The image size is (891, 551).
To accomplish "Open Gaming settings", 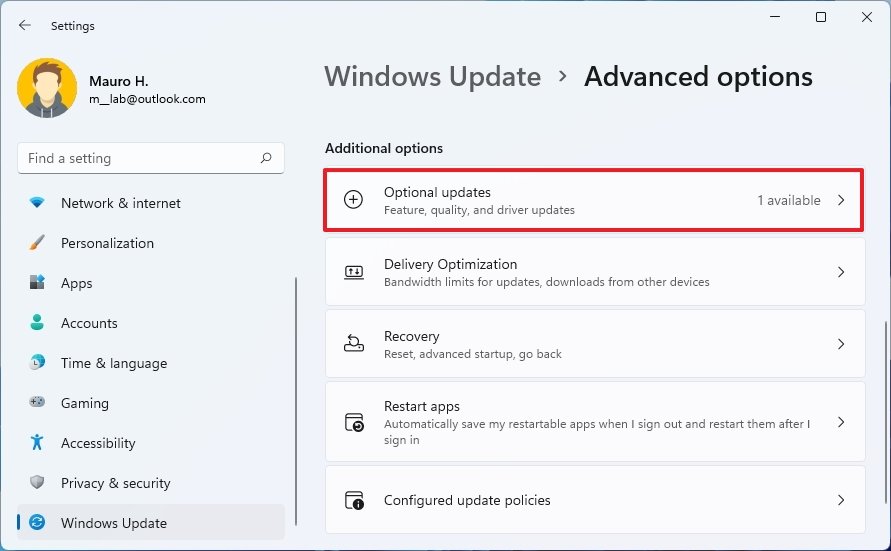I will pyautogui.click(x=151, y=403).
